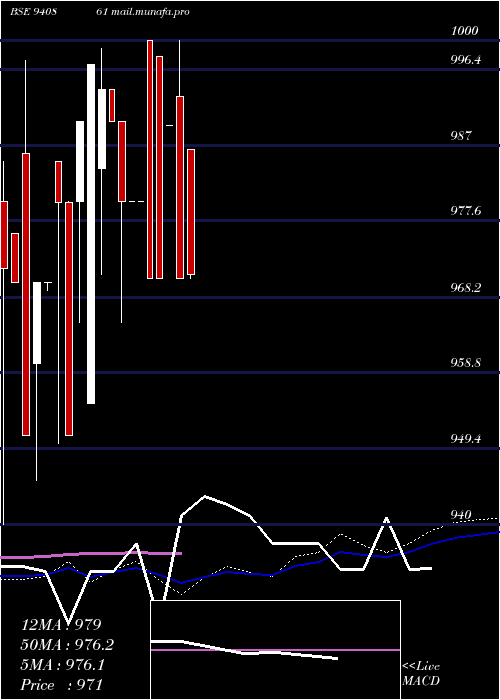Click the BSE 940S header text
Viewport: 500px width, 700px height.
pyautogui.click(x=33, y=12)
